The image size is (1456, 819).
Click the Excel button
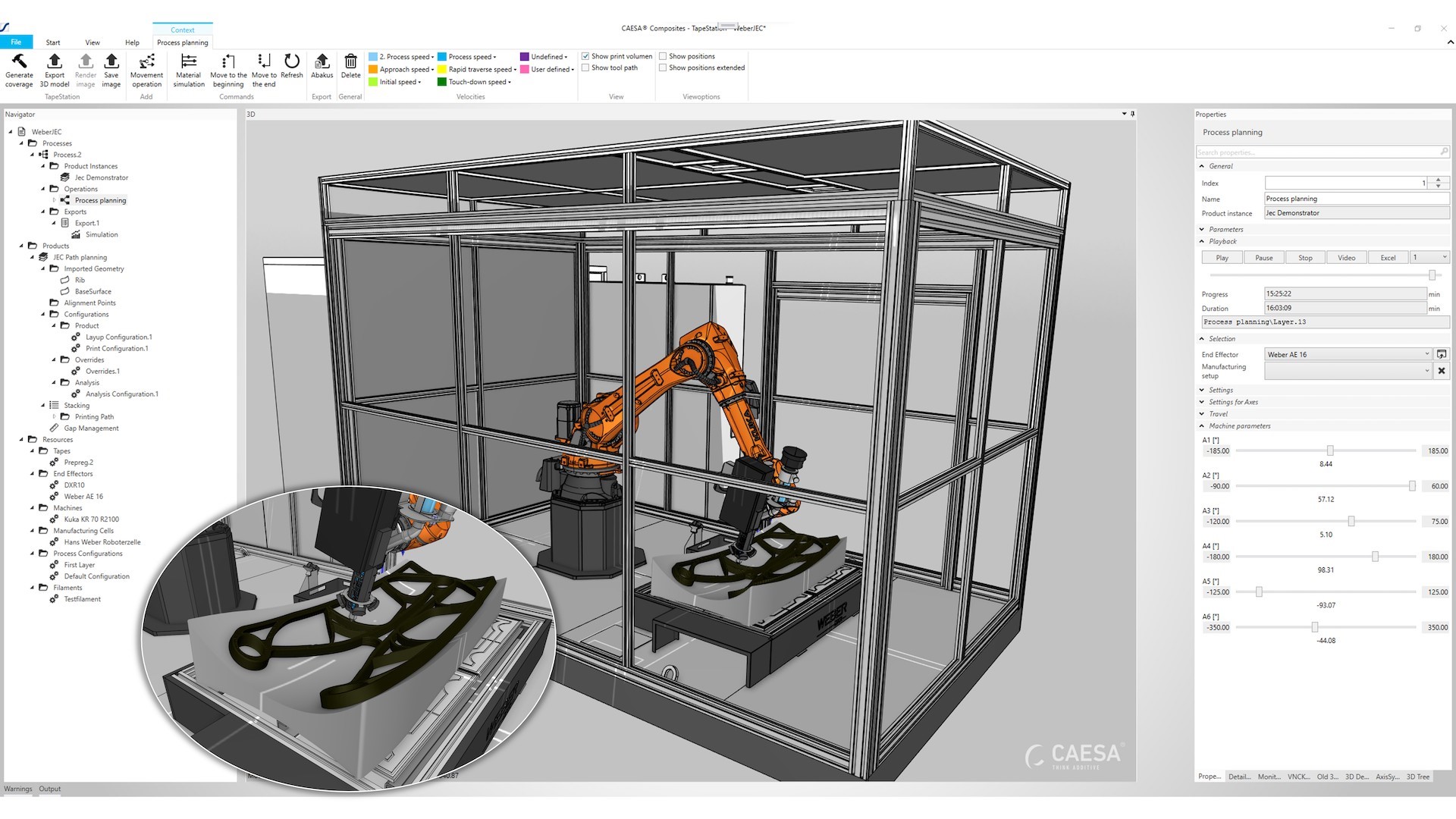tap(1388, 258)
